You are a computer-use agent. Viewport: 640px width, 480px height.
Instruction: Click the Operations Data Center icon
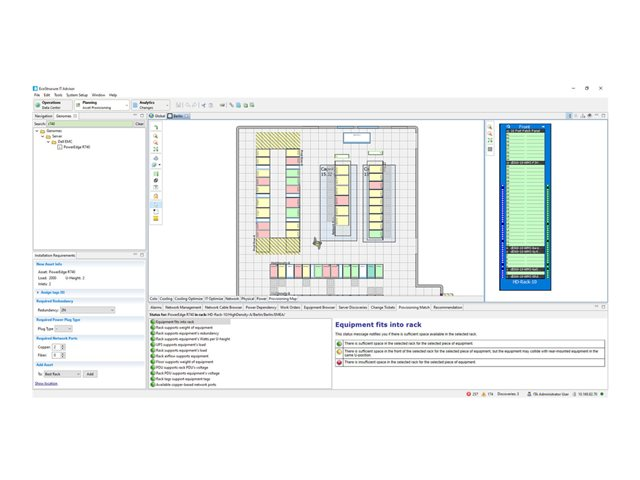(39, 104)
